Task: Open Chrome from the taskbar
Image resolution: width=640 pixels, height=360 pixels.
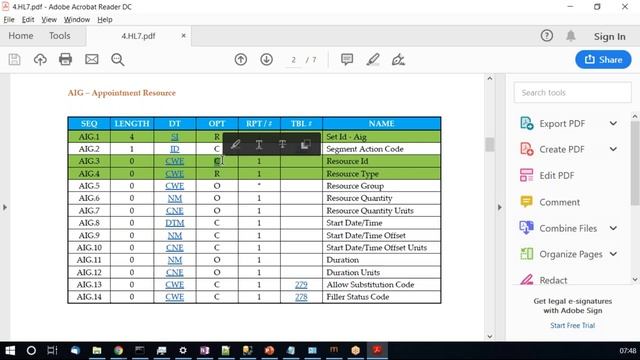Action: [118, 350]
